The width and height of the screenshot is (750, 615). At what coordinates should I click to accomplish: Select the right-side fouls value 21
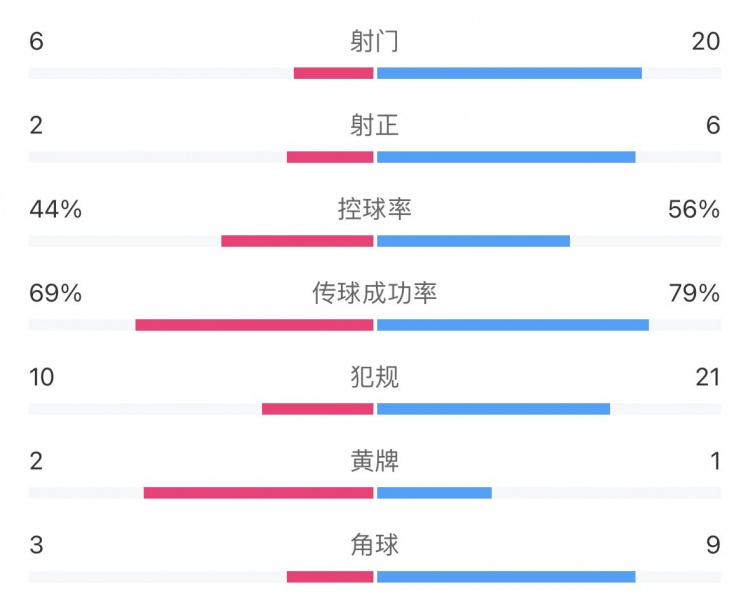(x=706, y=377)
